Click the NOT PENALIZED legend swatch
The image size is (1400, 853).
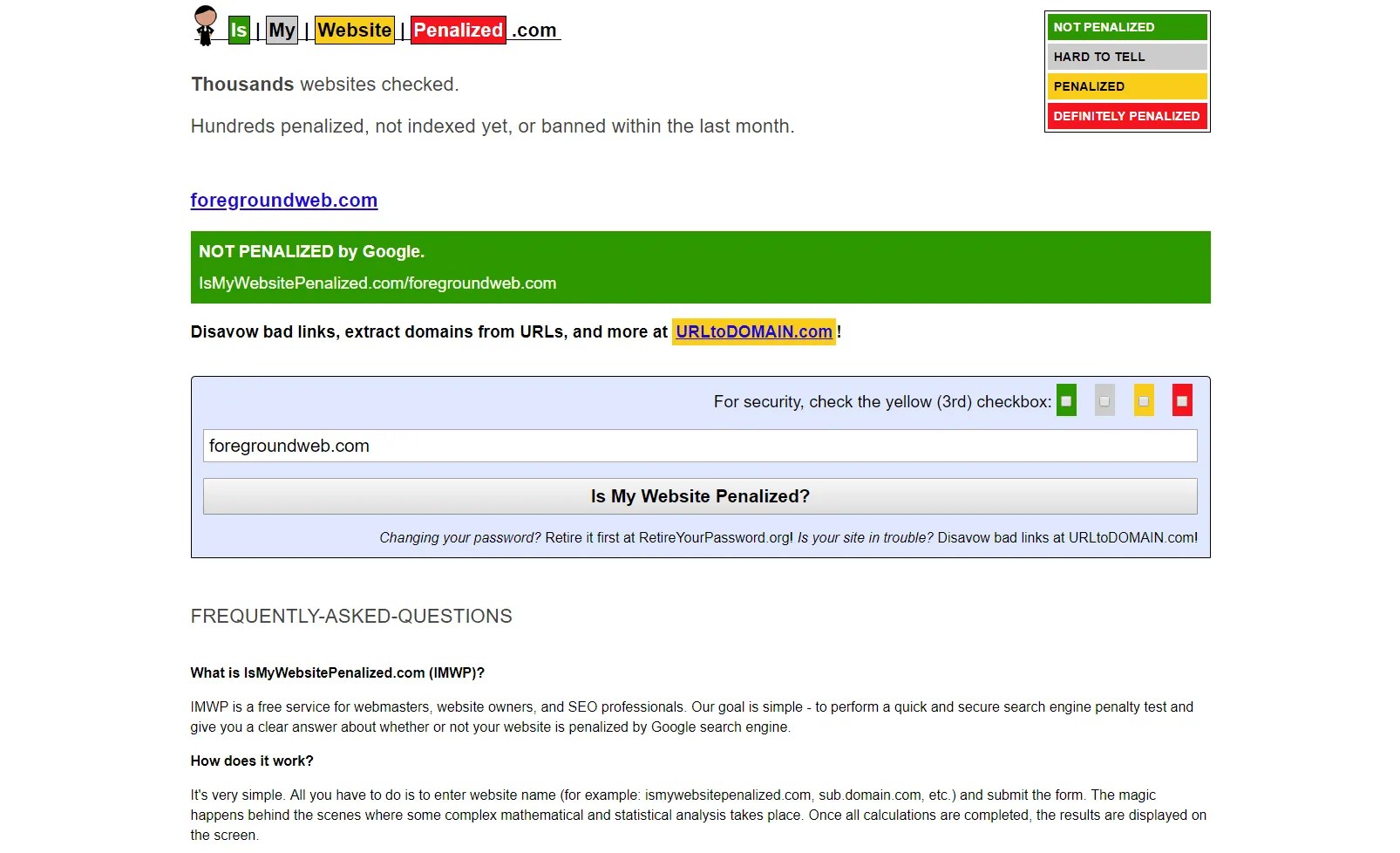pyautogui.click(x=1127, y=27)
